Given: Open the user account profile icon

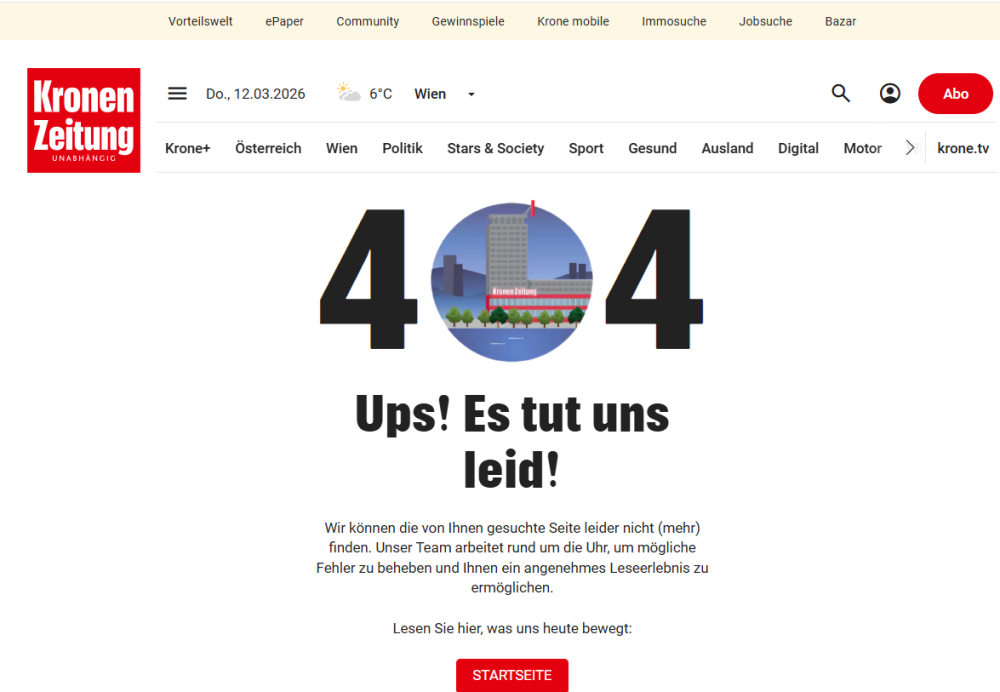Looking at the screenshot, I should tap(890, 93).
